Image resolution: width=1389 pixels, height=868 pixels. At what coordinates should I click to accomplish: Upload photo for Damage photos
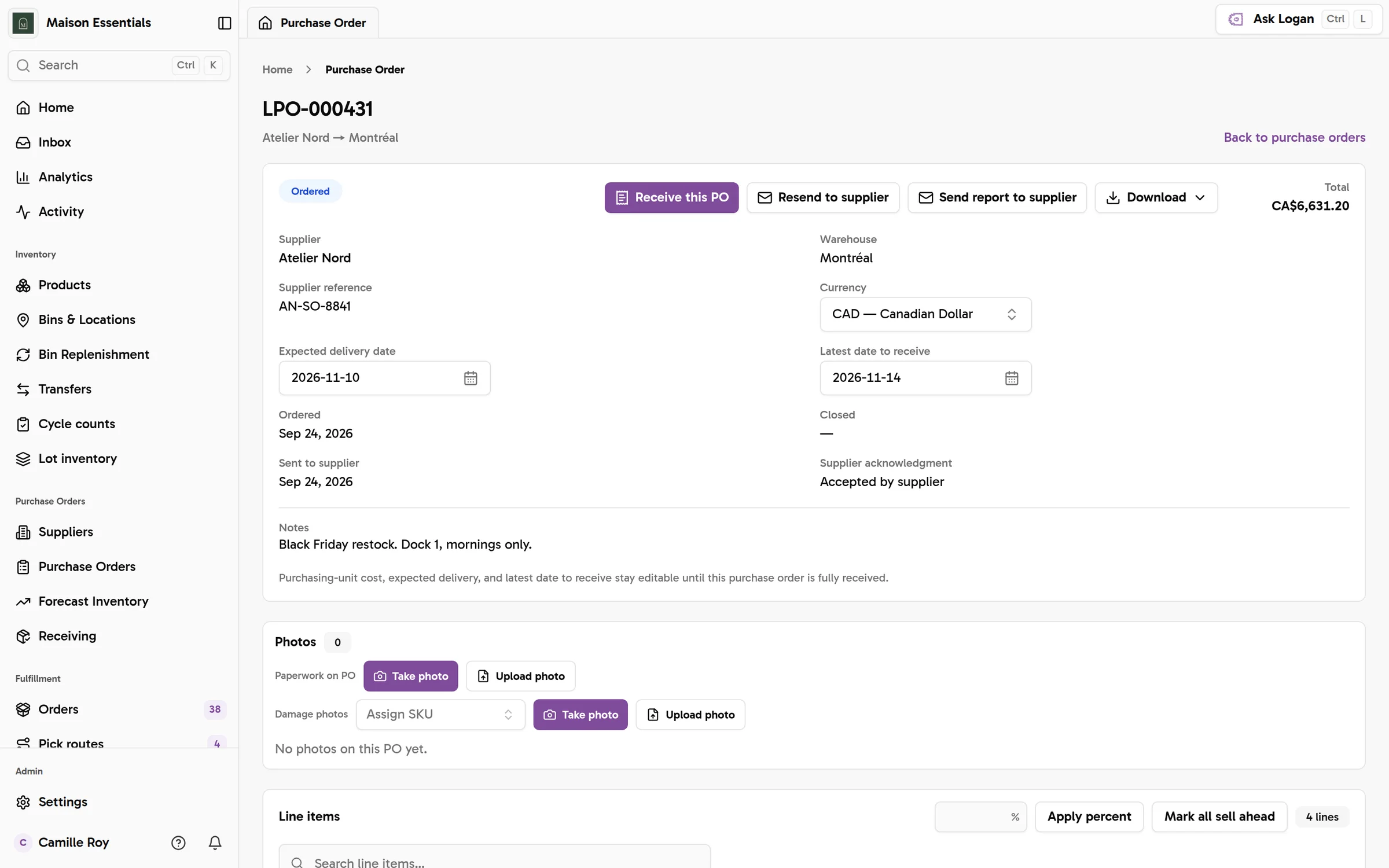[x=690, y=715]
